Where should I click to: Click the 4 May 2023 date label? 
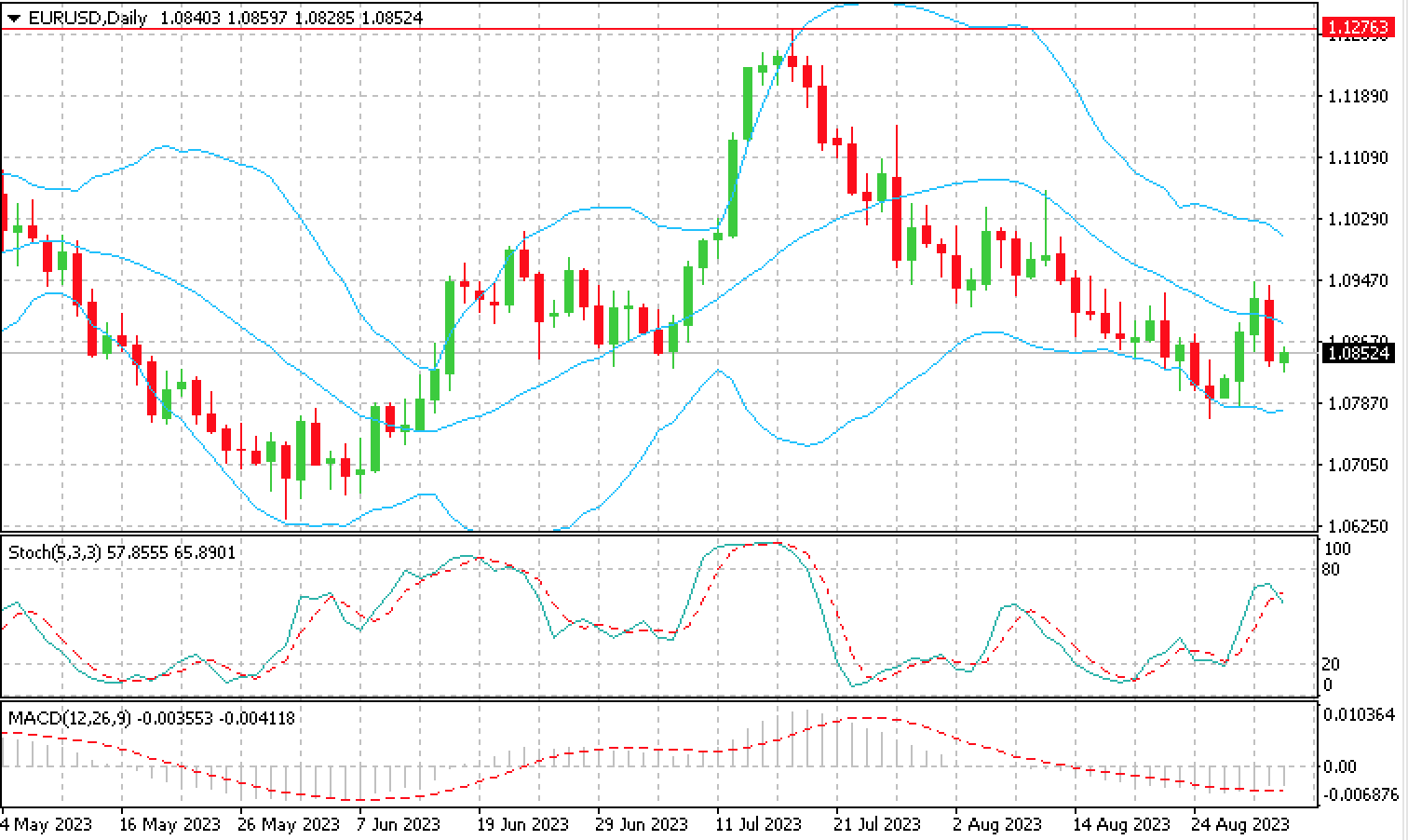point(47,824)
